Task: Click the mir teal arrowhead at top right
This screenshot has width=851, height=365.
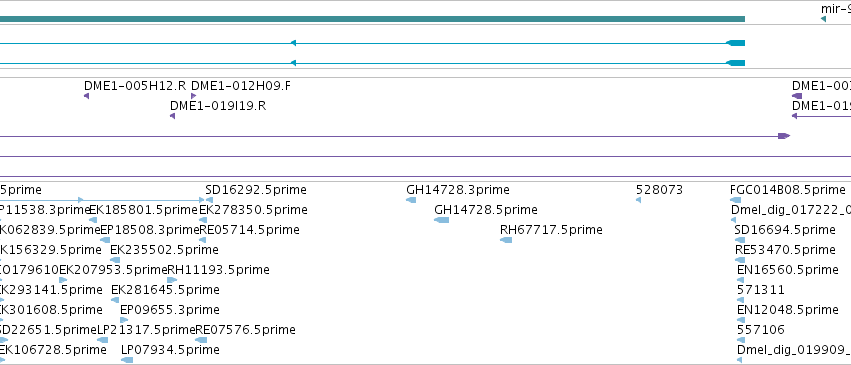Action: pyautogui.click(x=823, y=19)
